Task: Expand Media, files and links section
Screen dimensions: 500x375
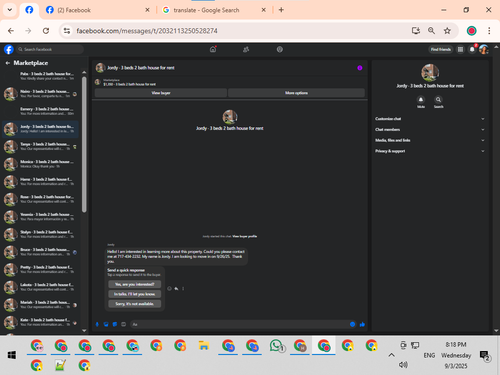Action: point(430,140)
